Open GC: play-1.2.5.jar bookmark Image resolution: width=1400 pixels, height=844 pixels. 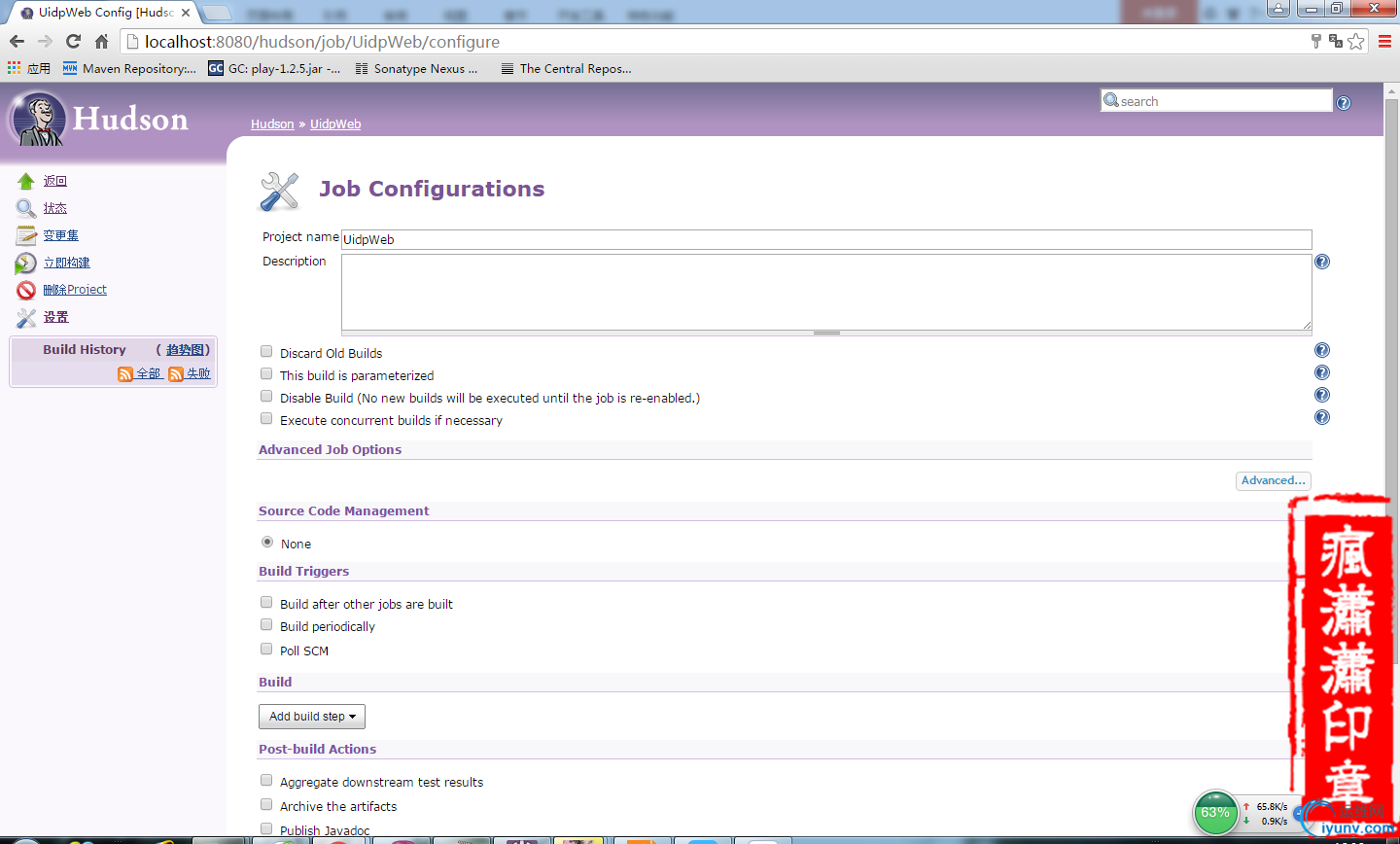coord(274,68)
